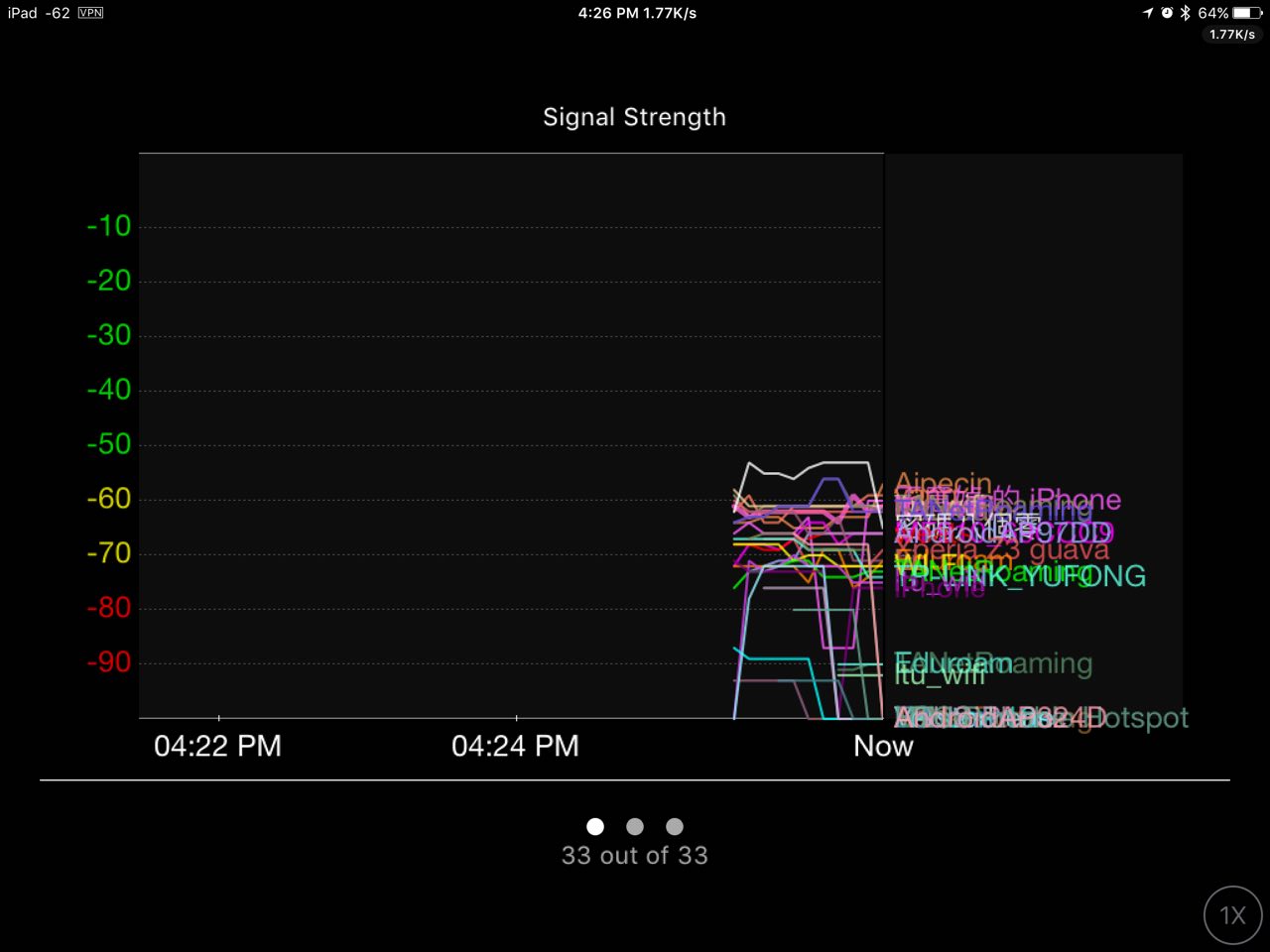Tap the -80 axis label

coord(109,608)
